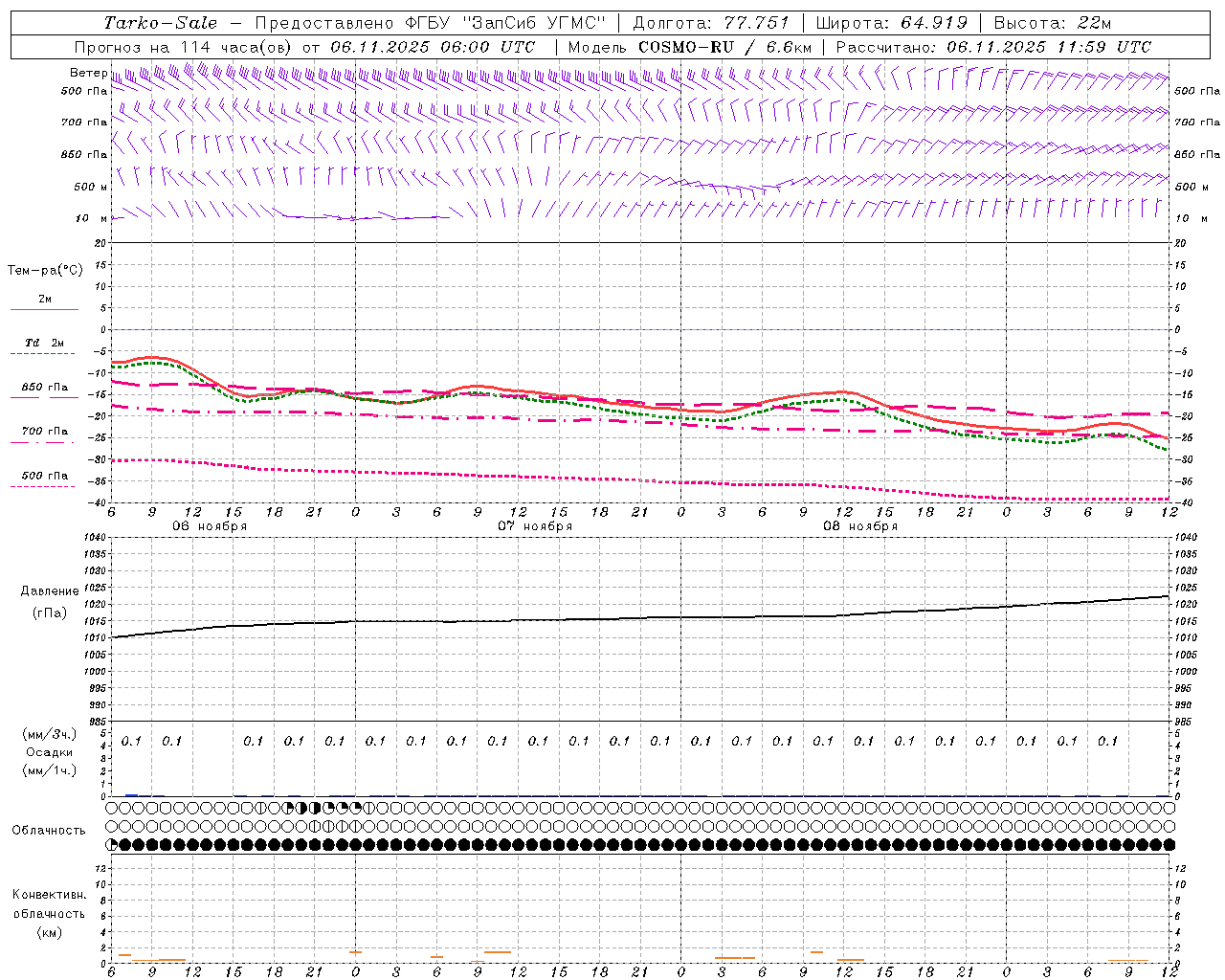Viewport: 1225px width, 980px height.
Task: Click the 07 ноября date label
Action: click(x=535, y=526)
